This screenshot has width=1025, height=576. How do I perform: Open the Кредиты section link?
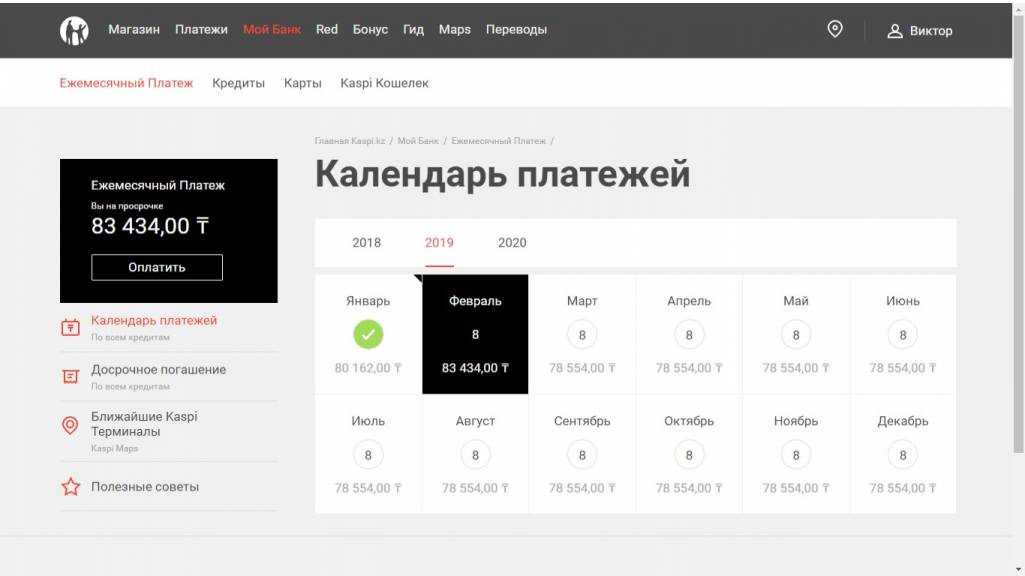click(x=238, y=83)
